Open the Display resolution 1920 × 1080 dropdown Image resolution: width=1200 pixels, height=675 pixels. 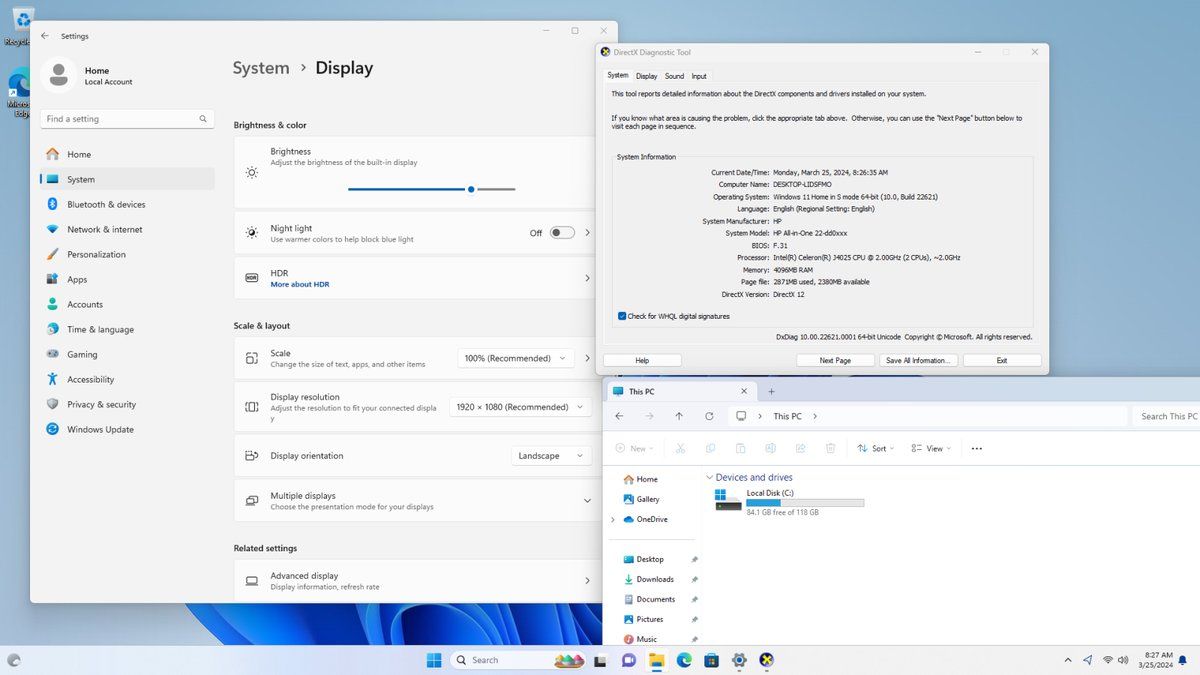pyautogui.click(x=520, y=407)
